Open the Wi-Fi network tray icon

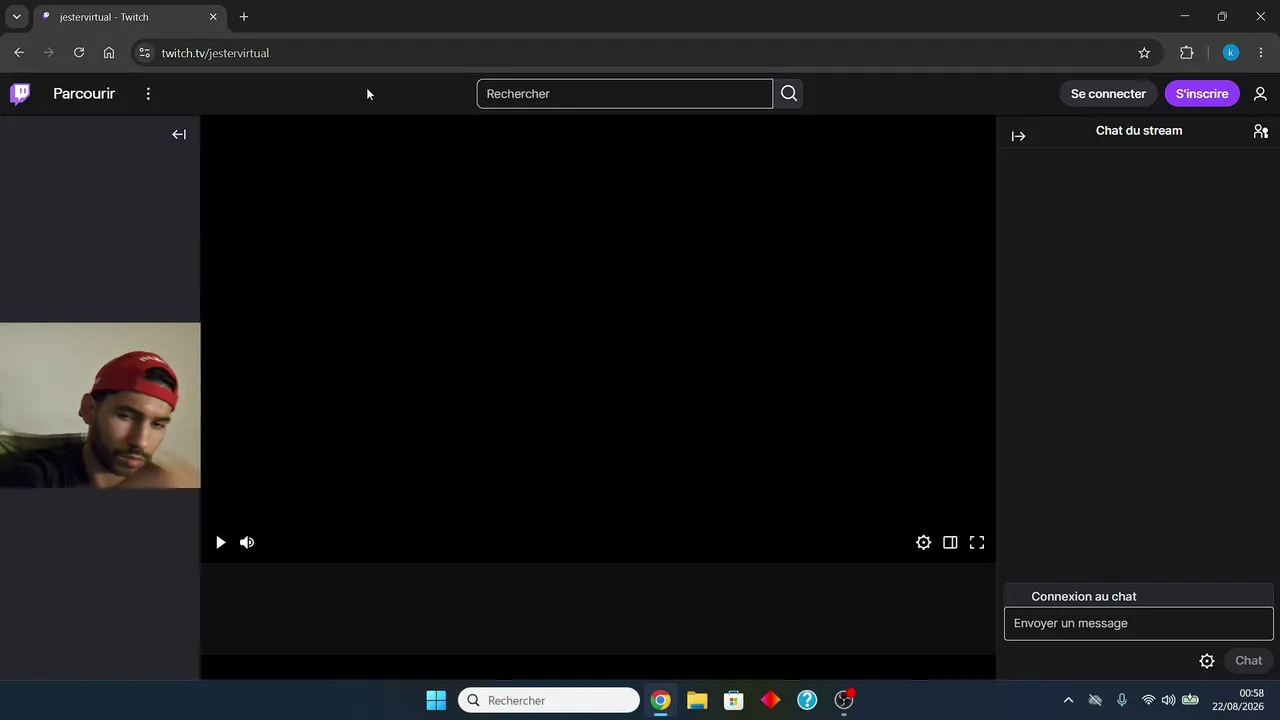[1148, 700]
